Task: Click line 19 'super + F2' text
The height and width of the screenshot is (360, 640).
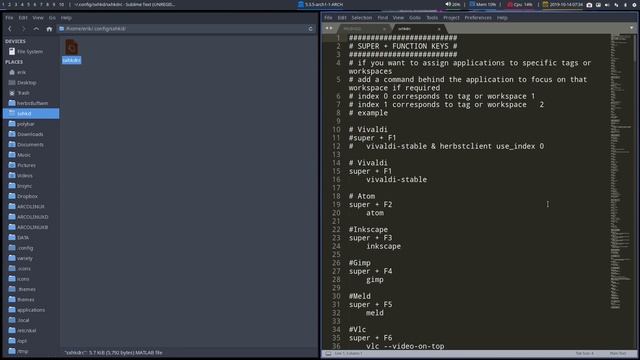Action: [x=370, y=204]
